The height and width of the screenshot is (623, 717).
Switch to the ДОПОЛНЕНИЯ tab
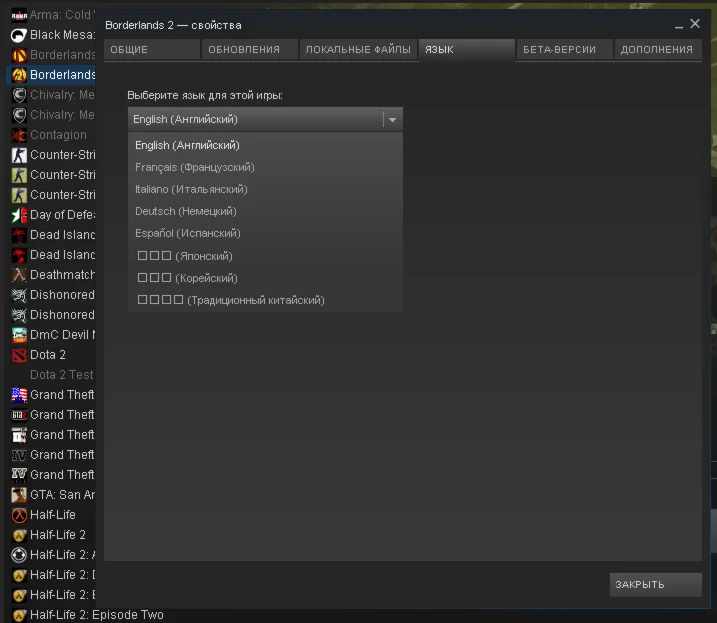pos(658,49)
